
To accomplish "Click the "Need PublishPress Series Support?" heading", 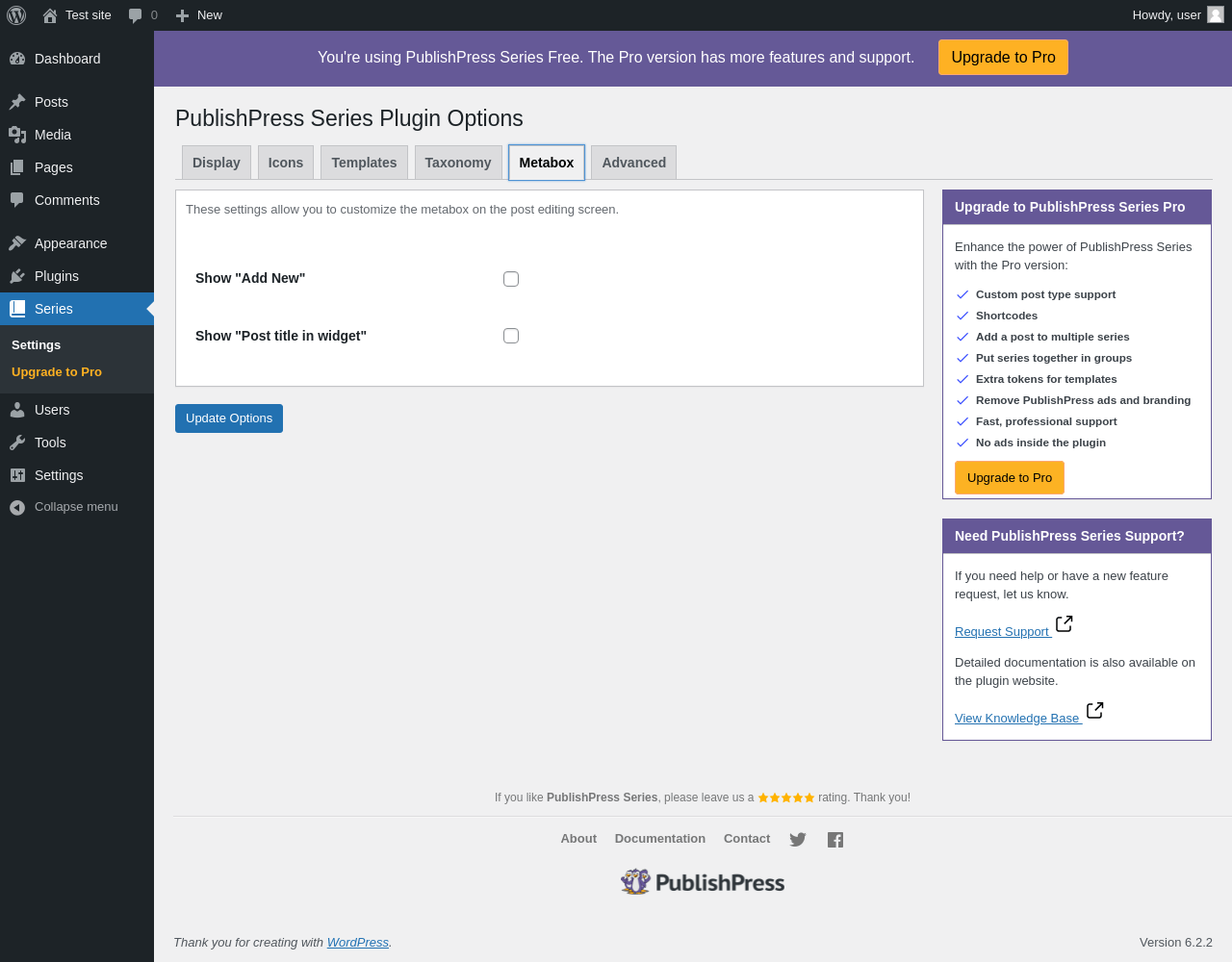I will click(x=1069, y=536).
